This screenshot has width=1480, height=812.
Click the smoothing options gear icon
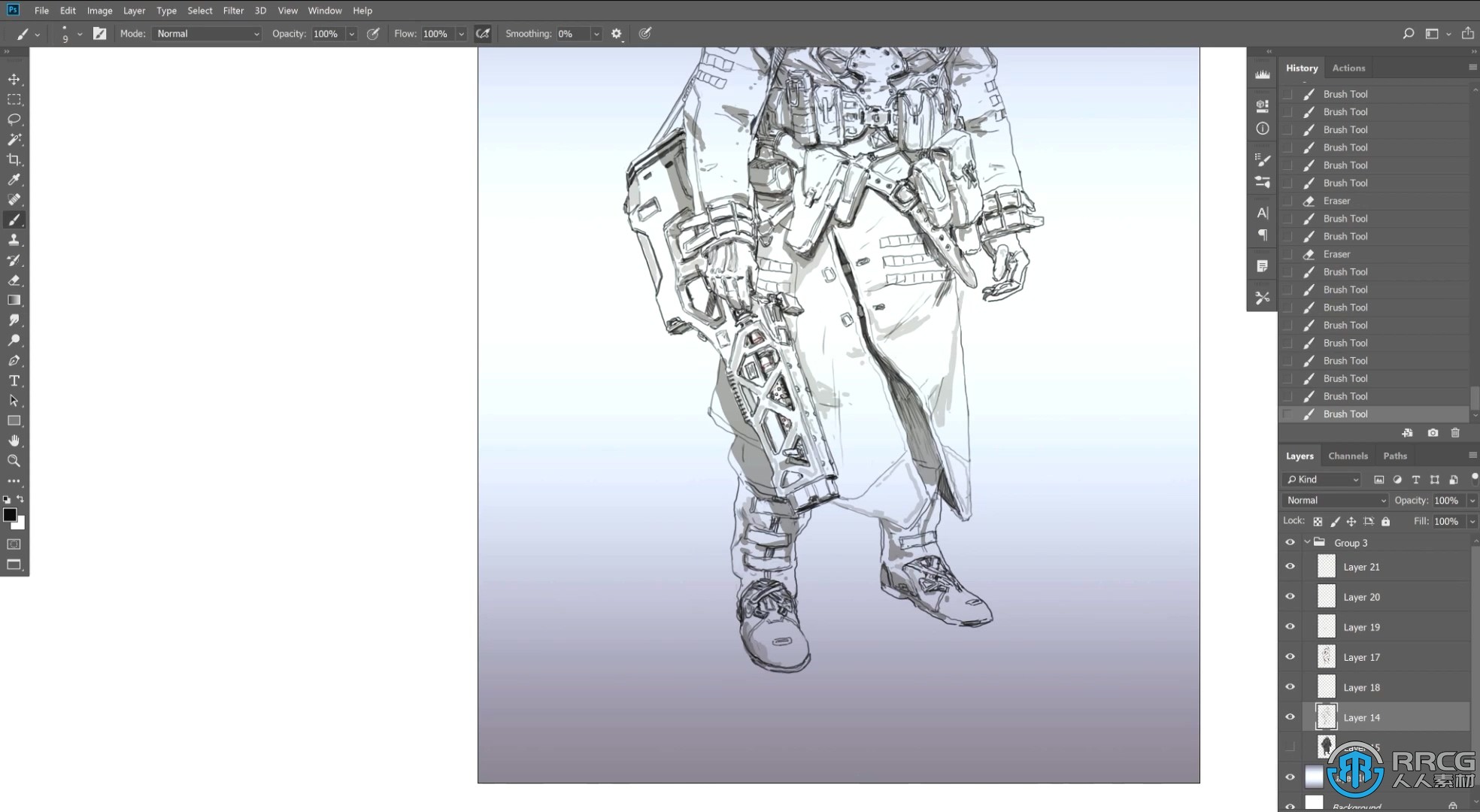[x=617, y=34]
